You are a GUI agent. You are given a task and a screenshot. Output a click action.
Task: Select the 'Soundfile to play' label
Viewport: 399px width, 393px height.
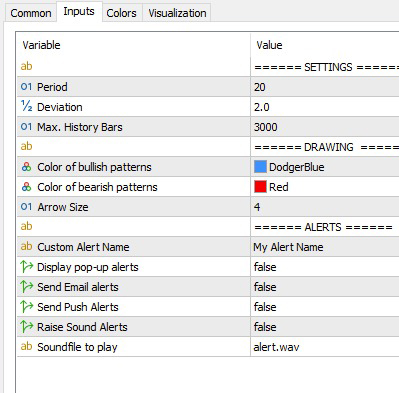[x=77, y=347]
